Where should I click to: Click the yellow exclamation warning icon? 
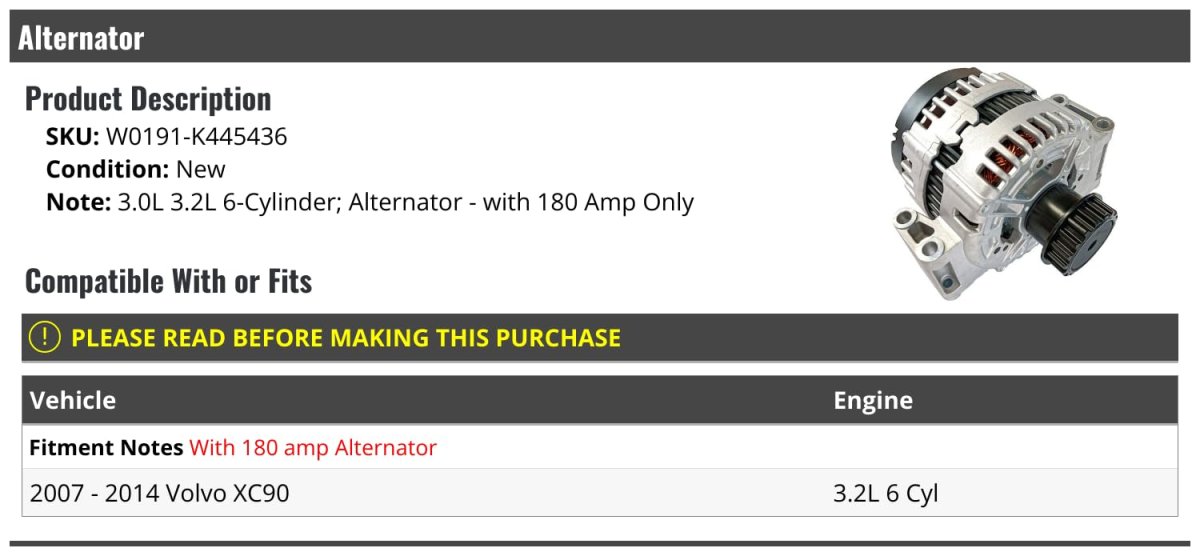45,338
